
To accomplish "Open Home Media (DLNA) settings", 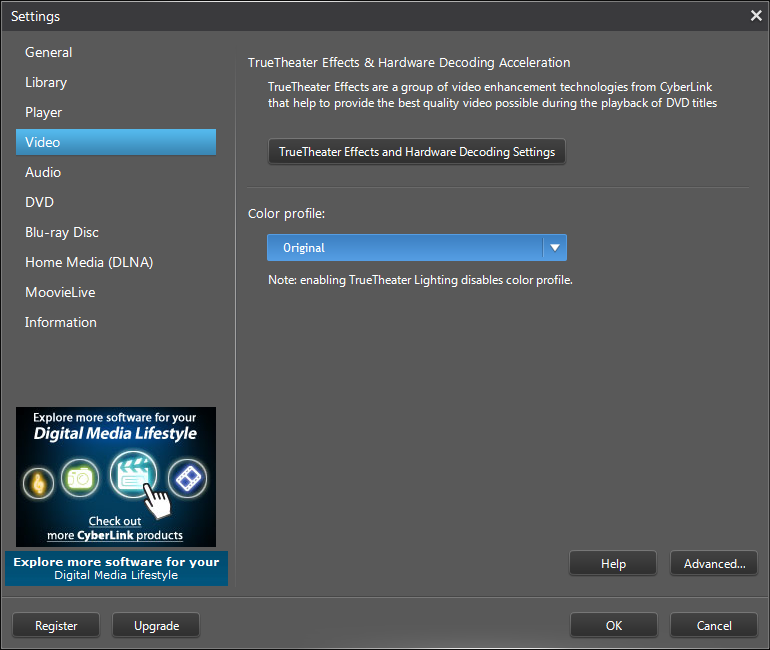I will (89, 262).
